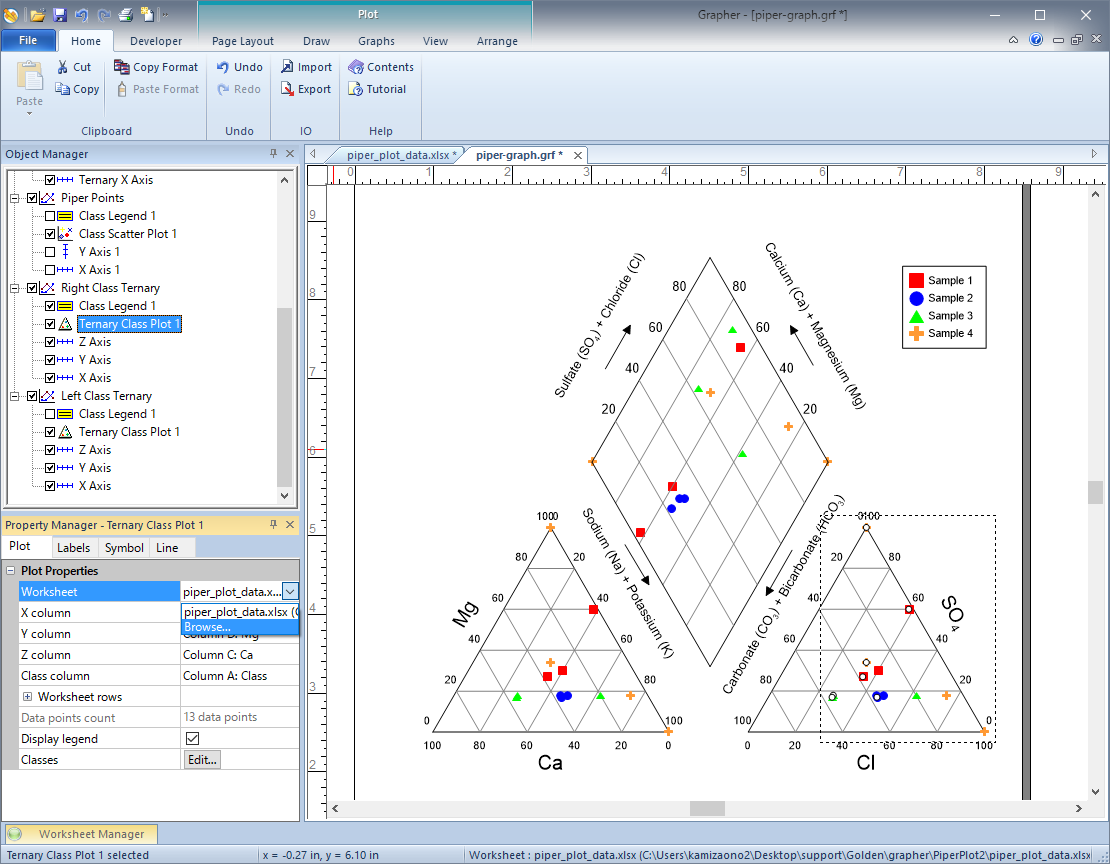This screenshot has width=1110, height=864.
Task: Pin the Property Manager panel
Action: (273, 525)
